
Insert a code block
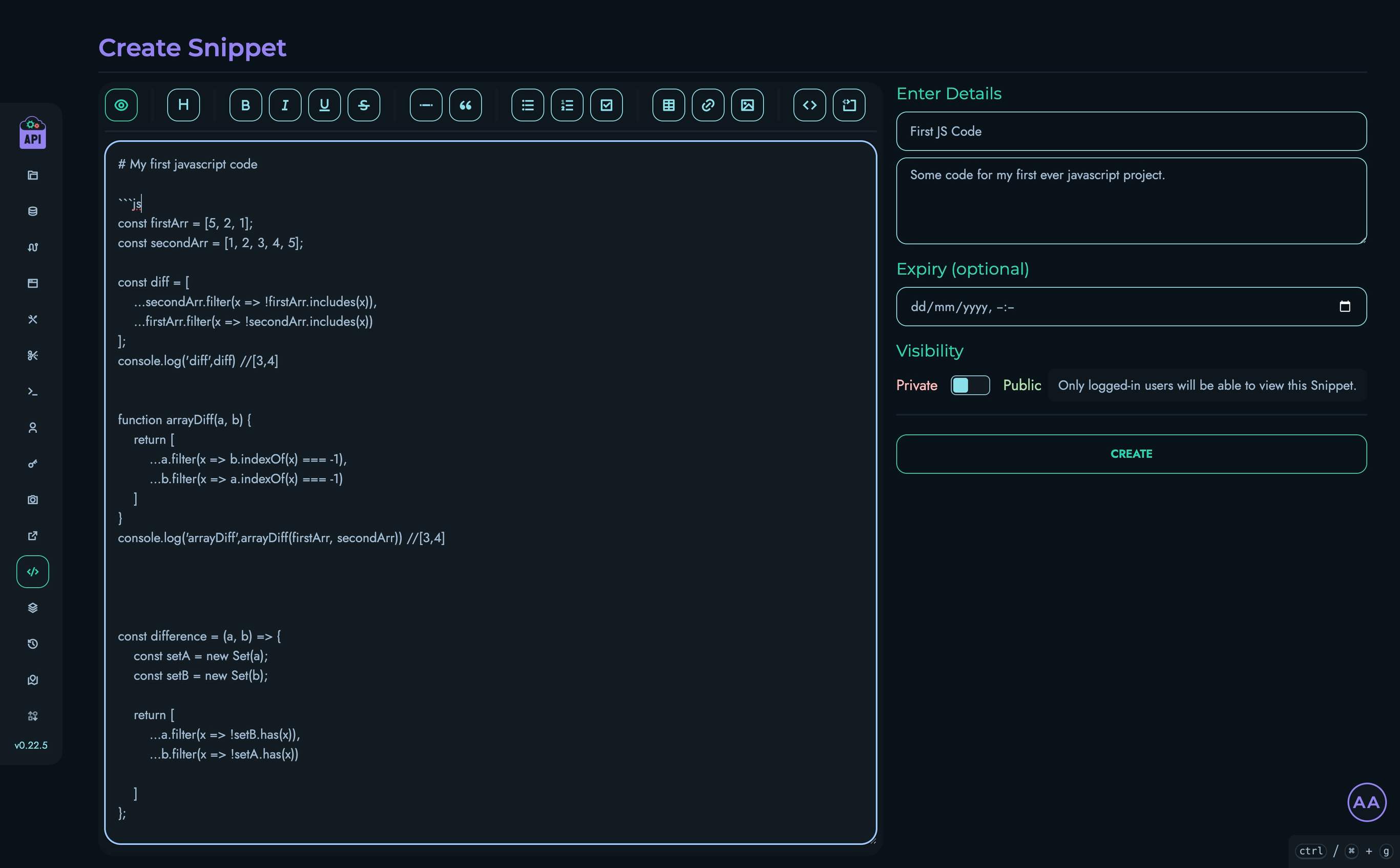tap(849, 105)
